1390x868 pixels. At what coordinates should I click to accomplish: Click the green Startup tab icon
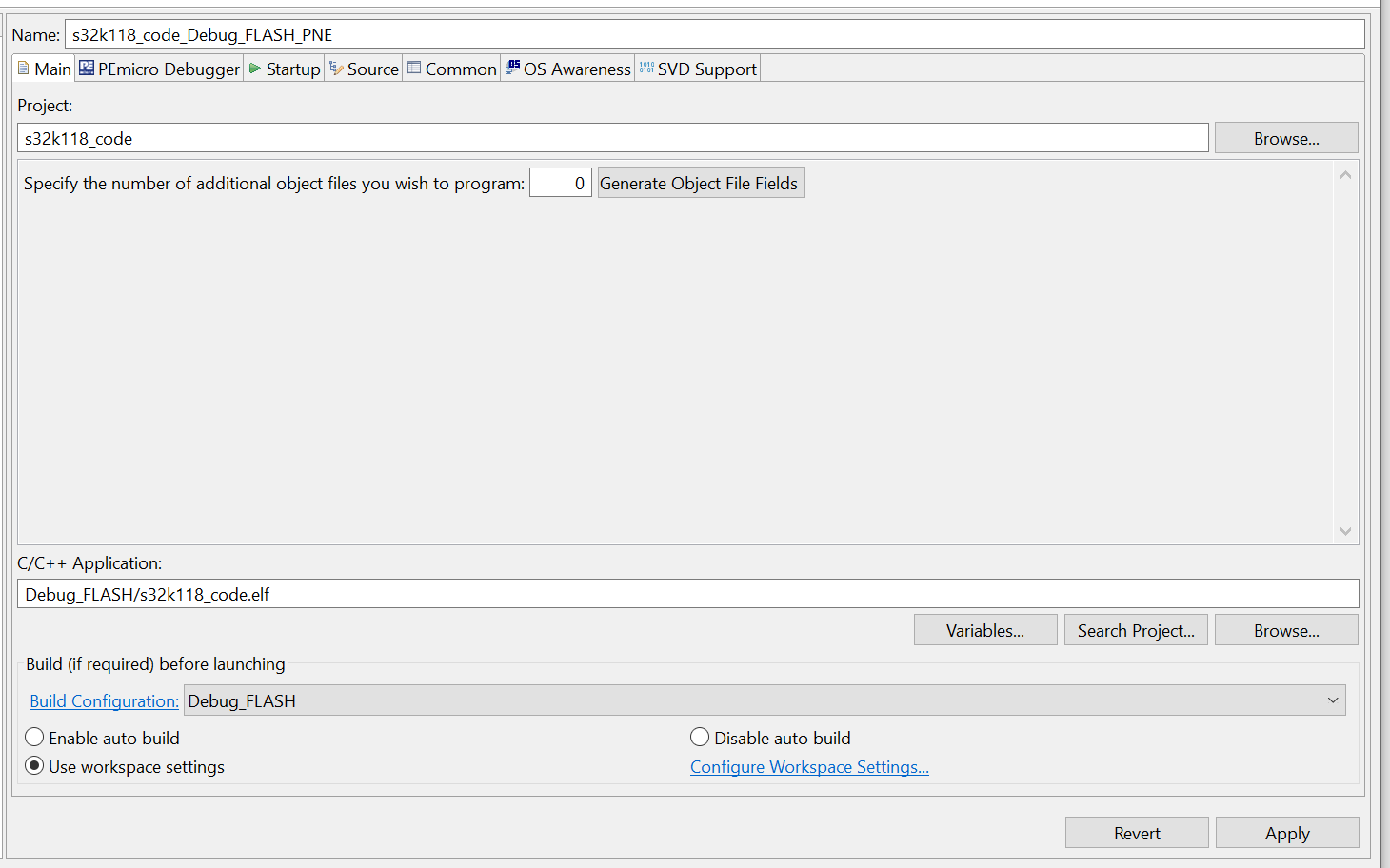[x=255, y=69]
